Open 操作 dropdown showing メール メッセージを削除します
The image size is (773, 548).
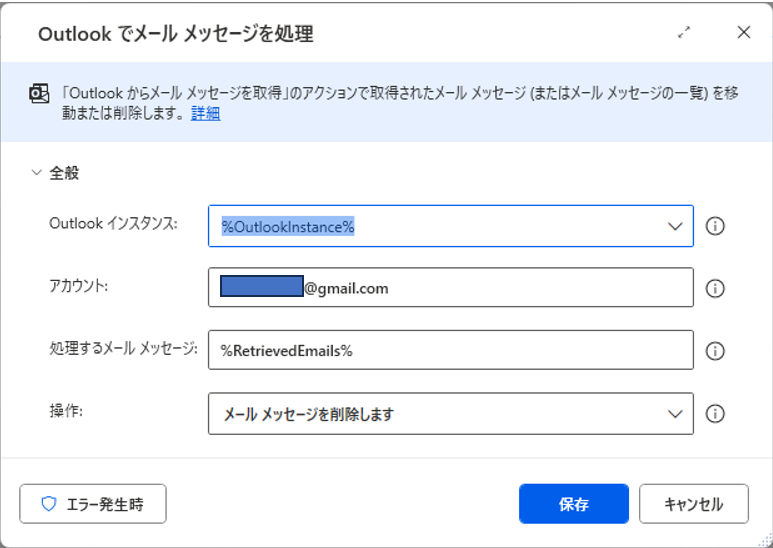[x=451, y=413]
